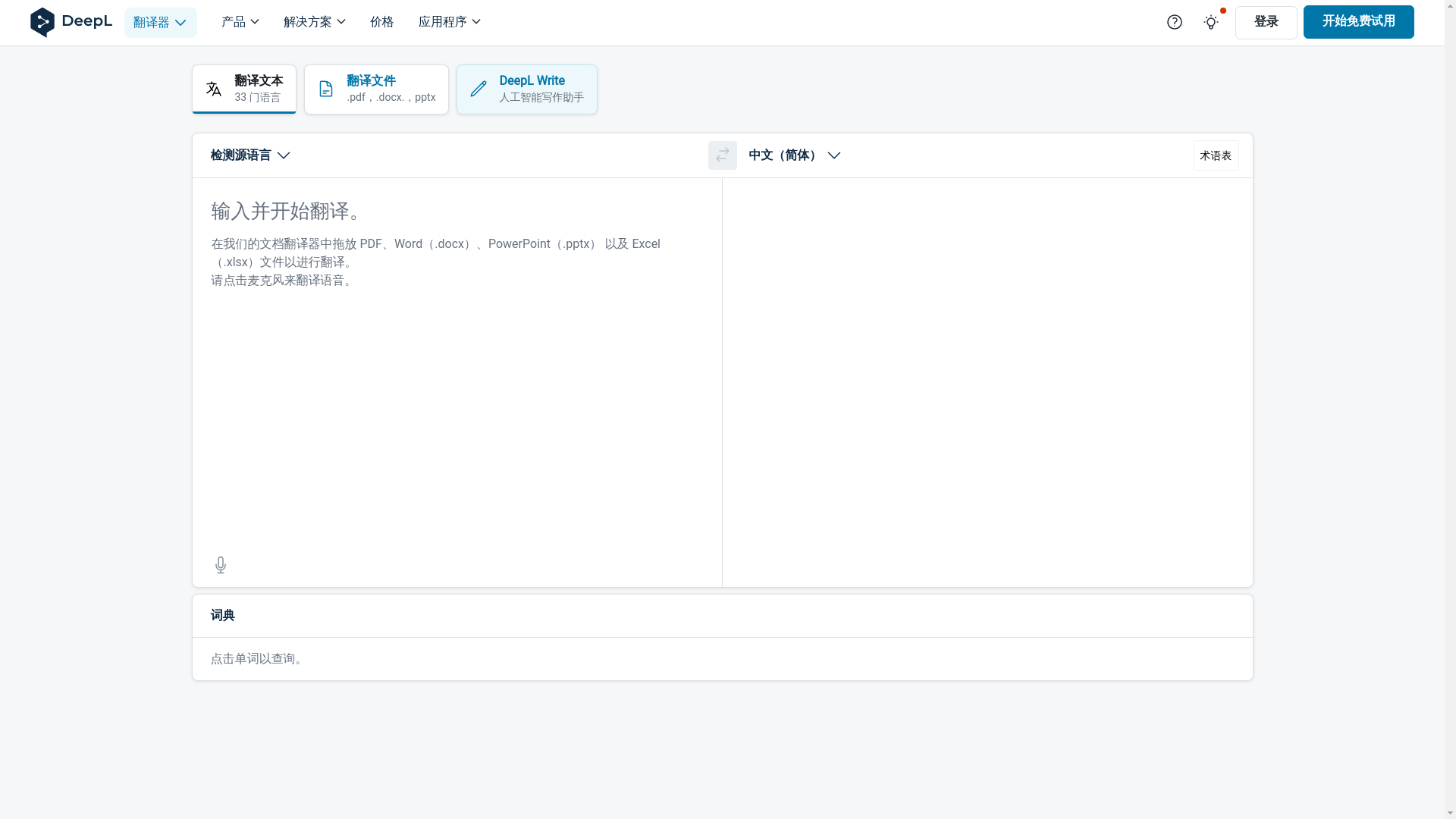Select the 翻译文本 tab
Viewport: 1456px width, 819px height.
(244, 89)
